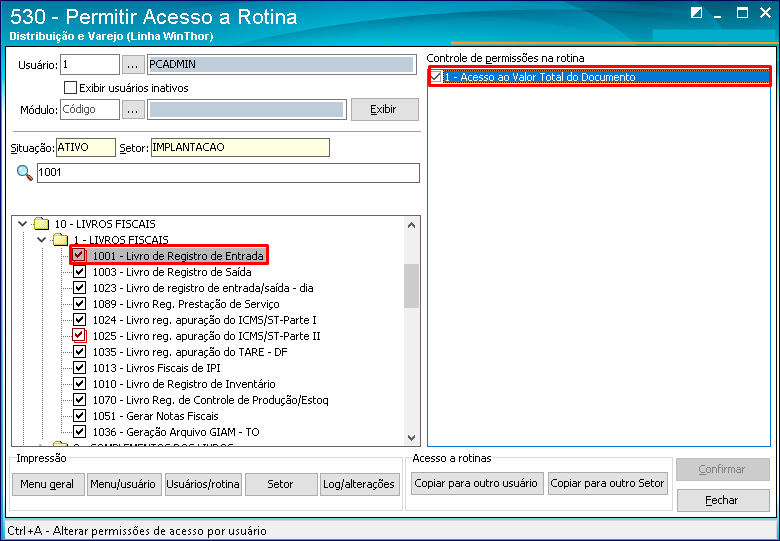Open module lookup button next to Módulo
780x541 pixels.
point(133,109)
